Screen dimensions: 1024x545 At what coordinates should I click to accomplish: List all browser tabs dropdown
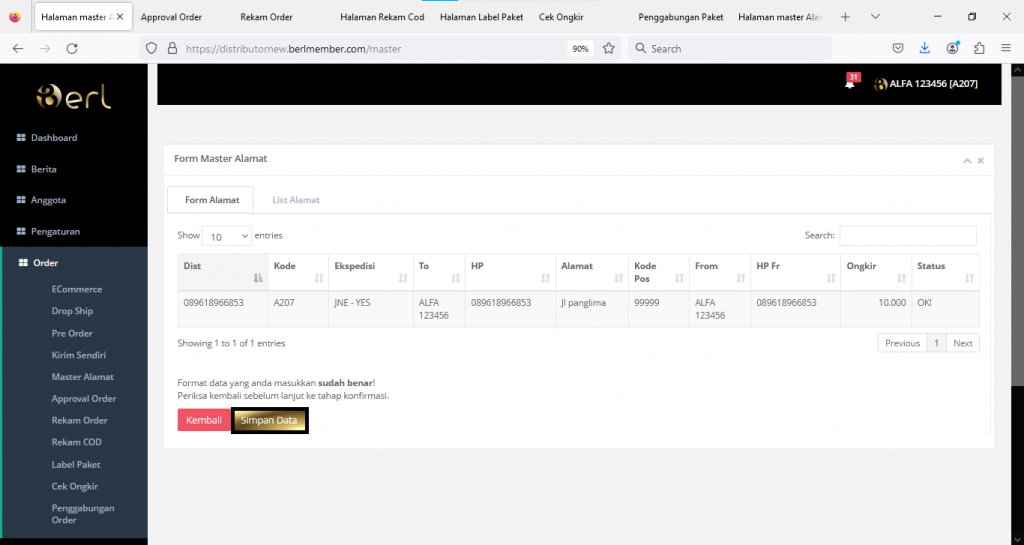point(876,17)
